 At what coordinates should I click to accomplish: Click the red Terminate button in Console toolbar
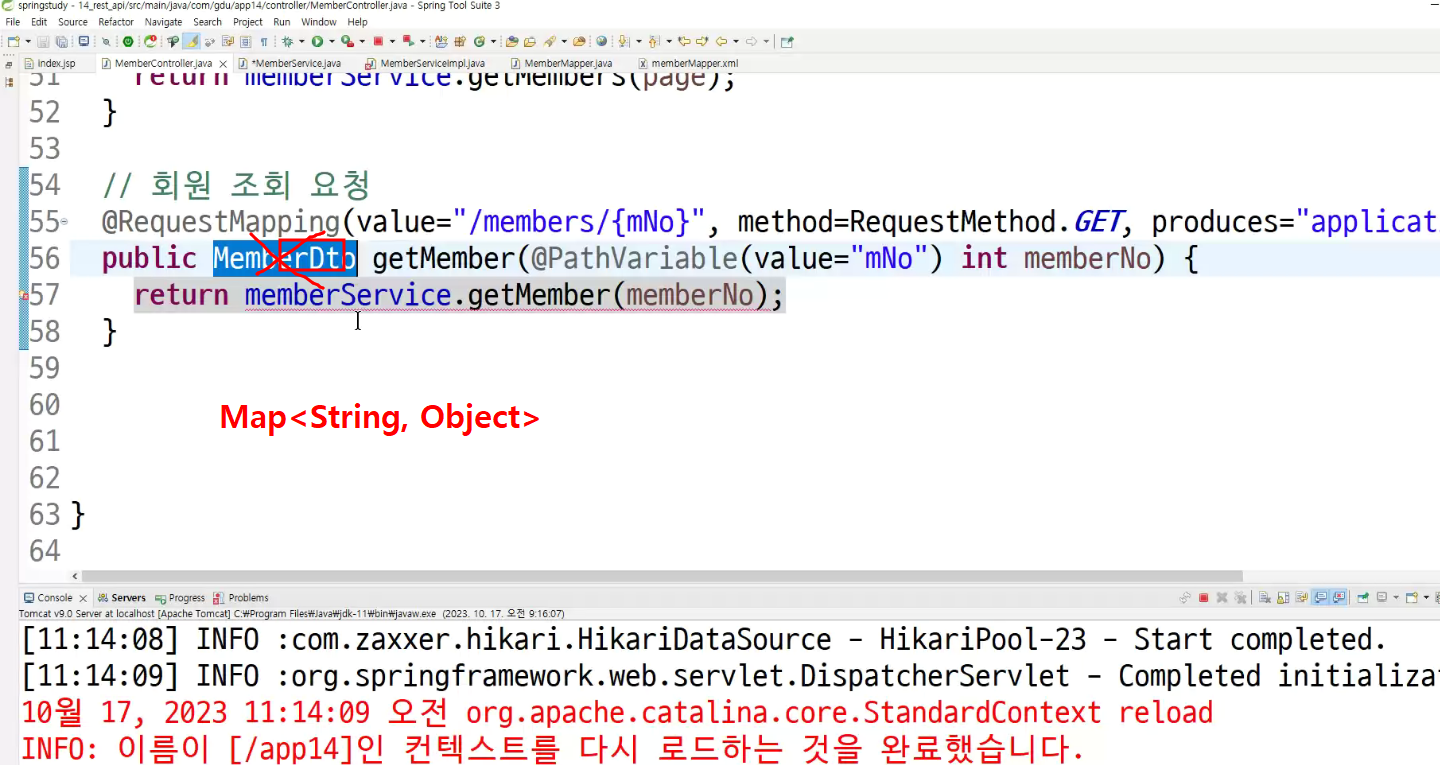pos(1204,598)
